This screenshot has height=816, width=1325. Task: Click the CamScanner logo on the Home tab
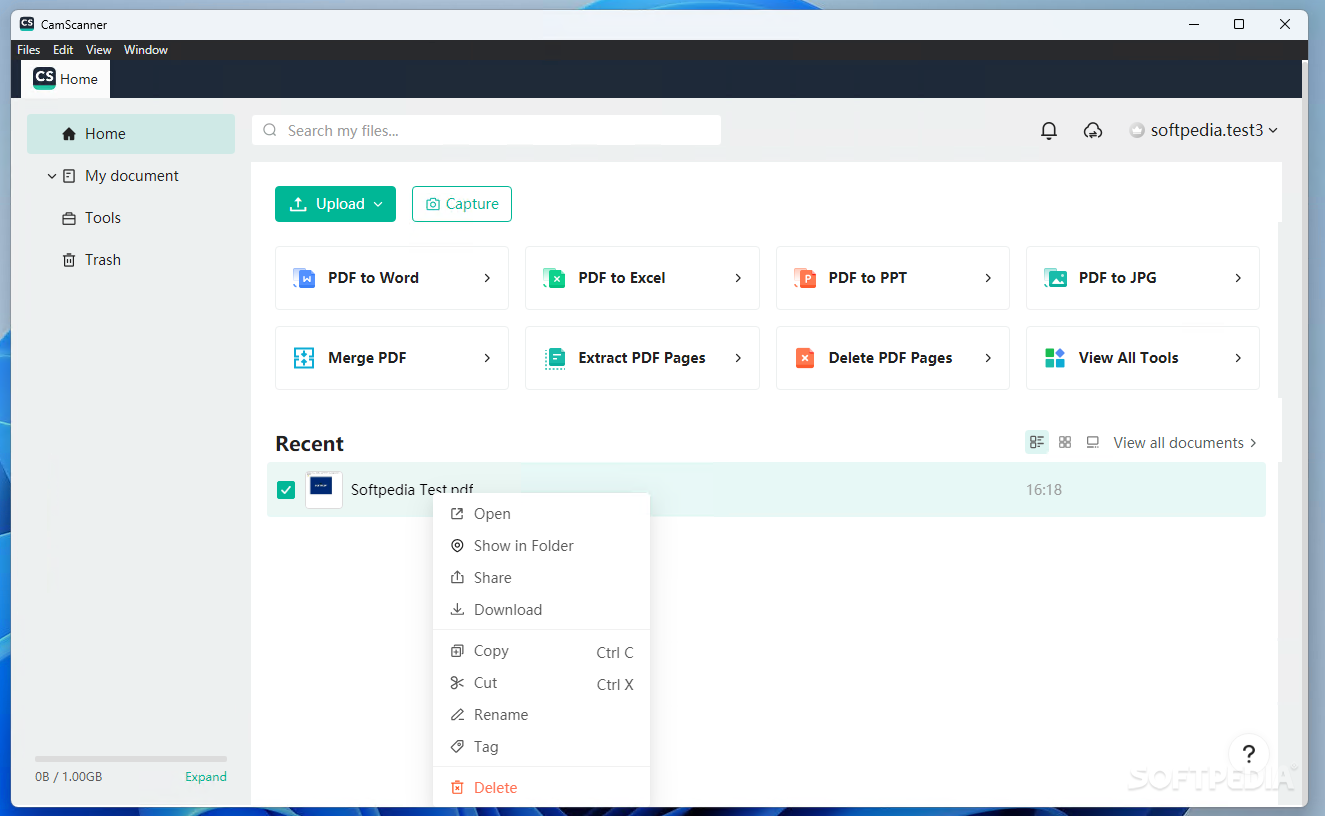(x=44, y=79)
